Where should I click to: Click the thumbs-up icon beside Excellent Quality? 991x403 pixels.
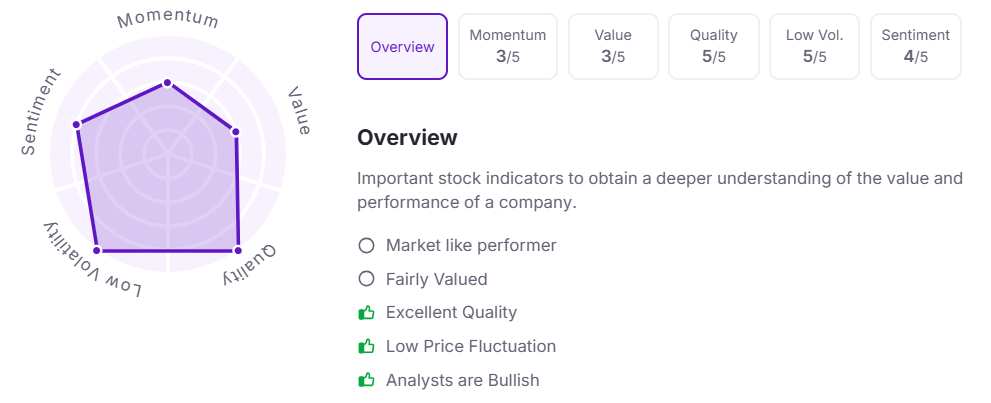367,313
